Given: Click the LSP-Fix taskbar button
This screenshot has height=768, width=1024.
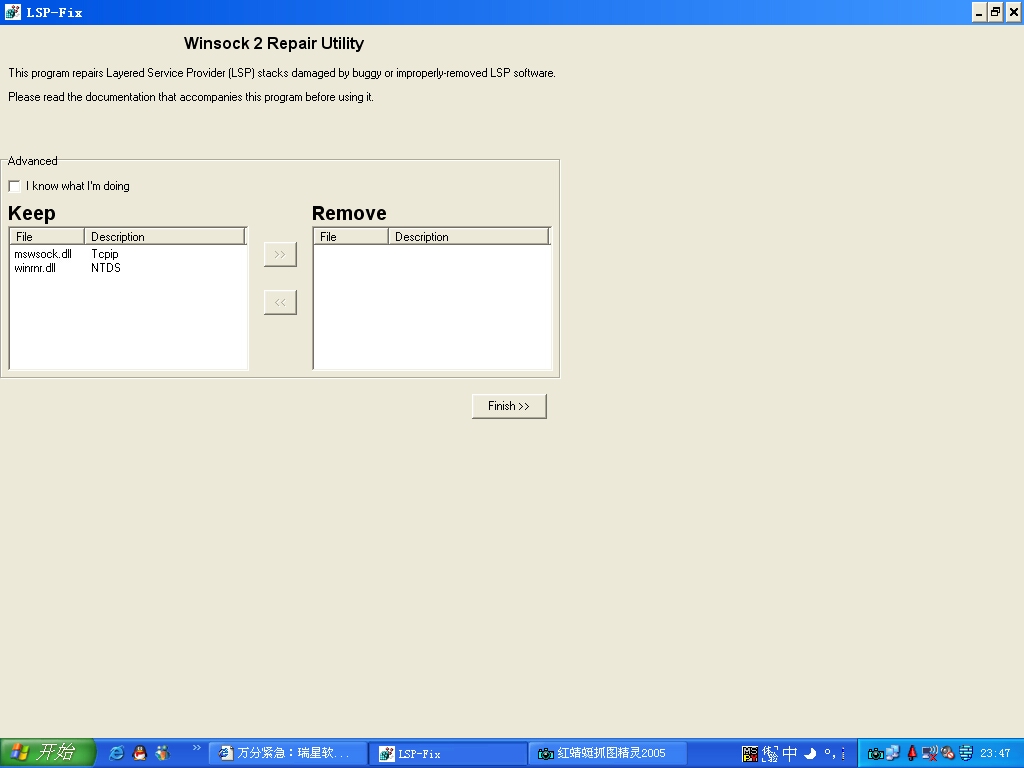Looking at the screenshot, I should click(x=448, y=754).
